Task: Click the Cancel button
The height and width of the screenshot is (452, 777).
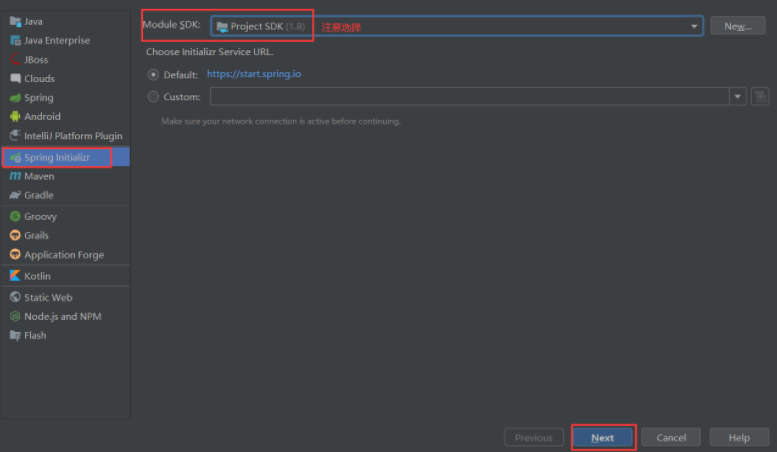Action: [671, 438]
